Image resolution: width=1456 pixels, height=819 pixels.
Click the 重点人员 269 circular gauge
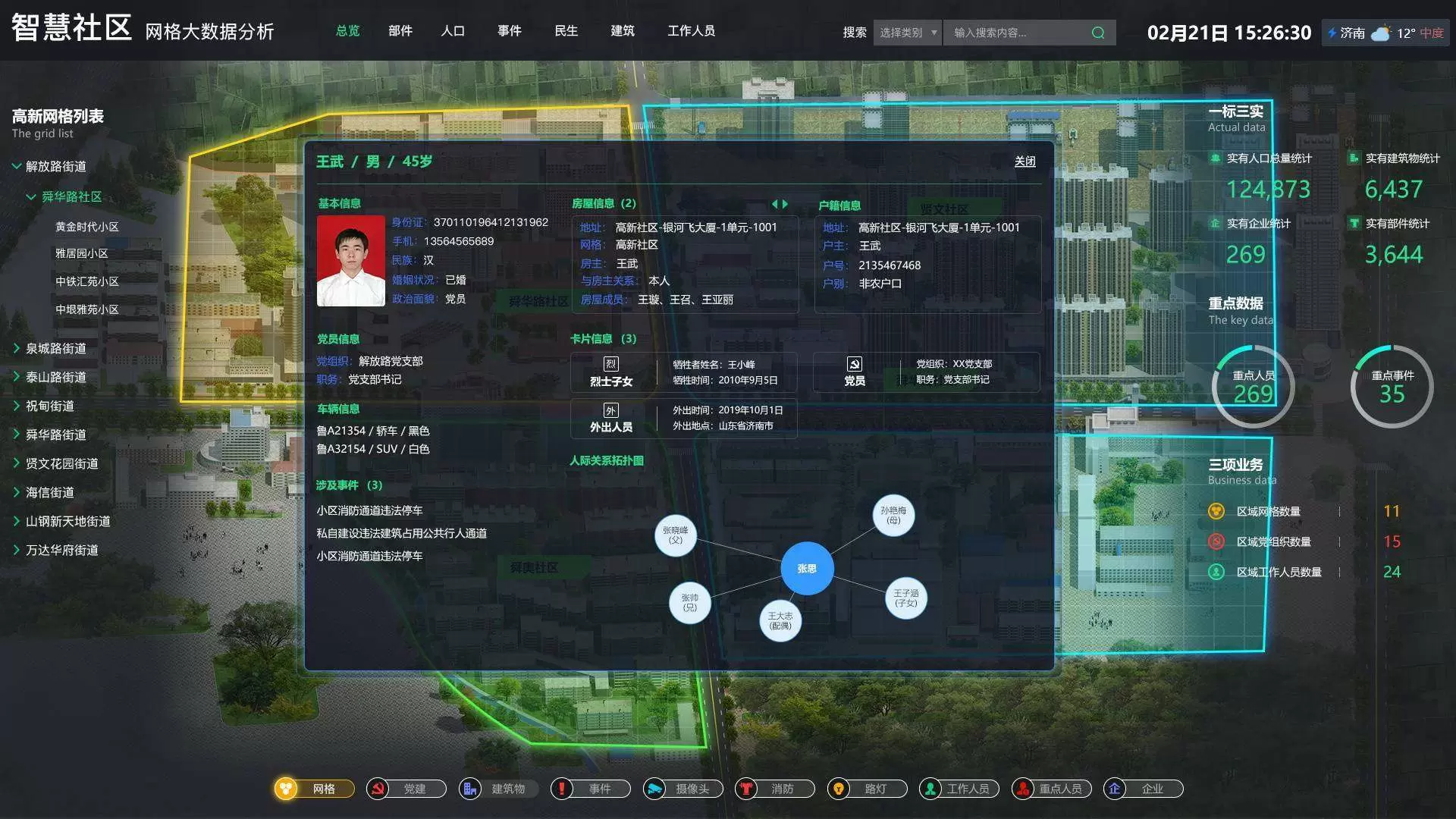[1253, 386]
